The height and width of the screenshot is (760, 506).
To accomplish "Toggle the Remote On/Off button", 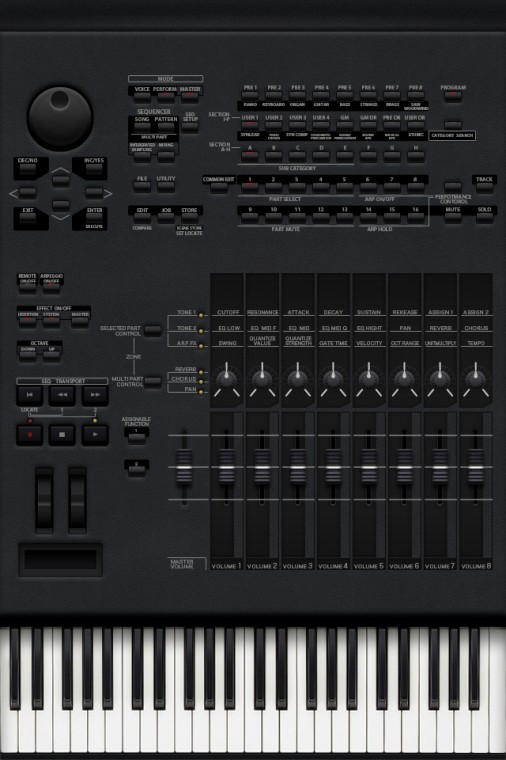I will (x=28, y=287).
